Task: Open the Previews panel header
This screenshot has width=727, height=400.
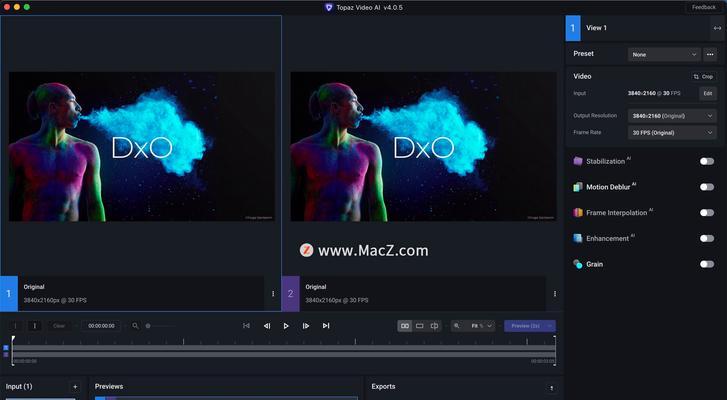Action: pyautogui.click(x=109, y=387)
